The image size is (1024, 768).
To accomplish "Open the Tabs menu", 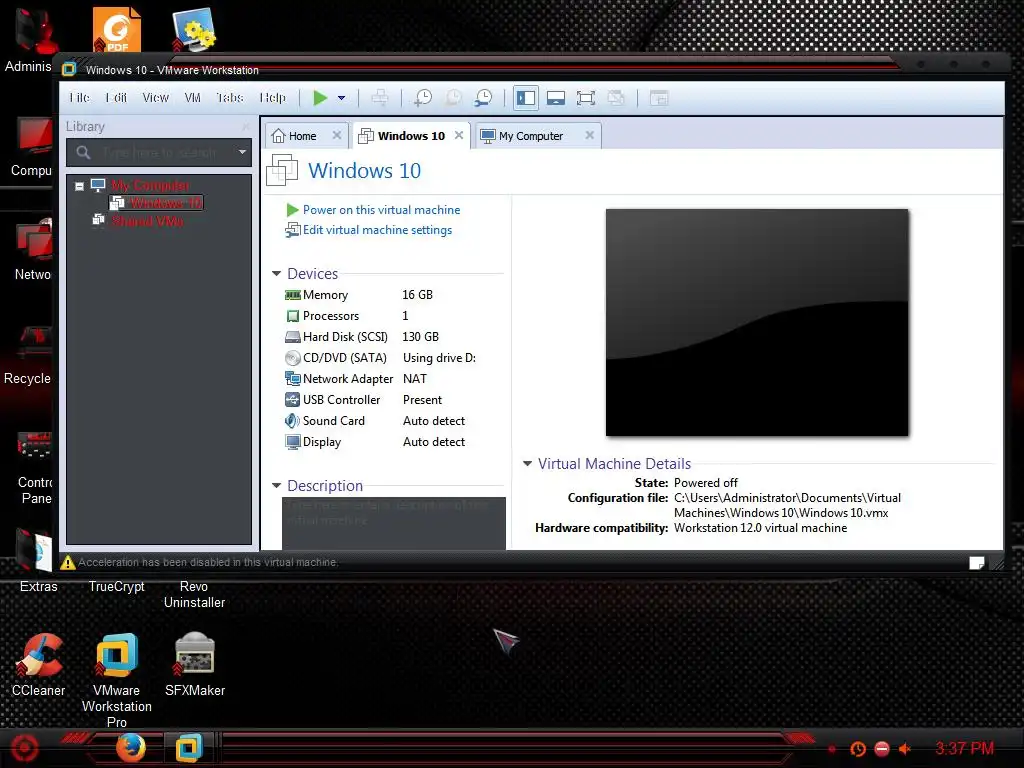I will point(230,97).
